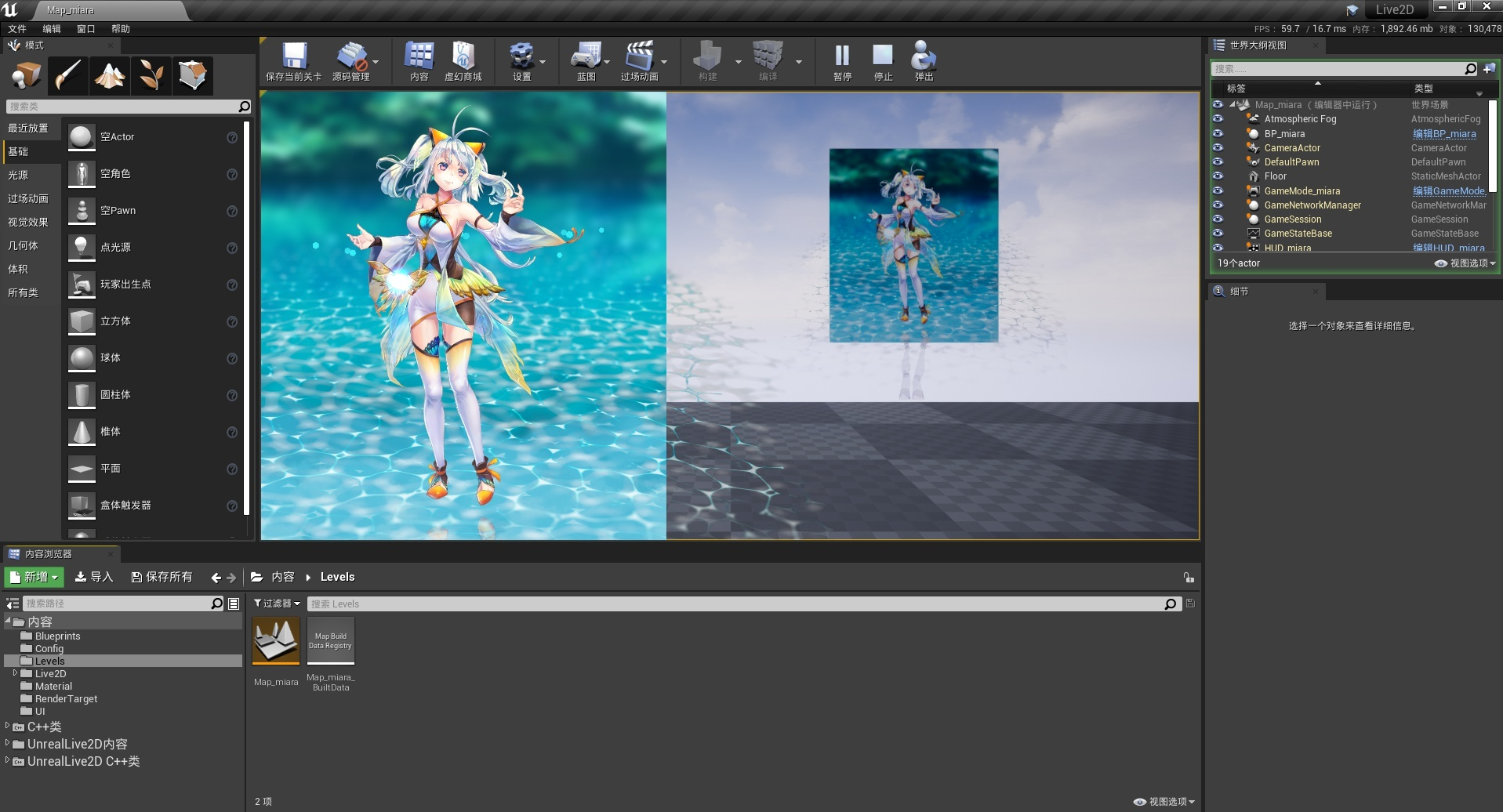Screen dimensions: 1503x812
Task: Stop the play session
Action: [883, 56]
